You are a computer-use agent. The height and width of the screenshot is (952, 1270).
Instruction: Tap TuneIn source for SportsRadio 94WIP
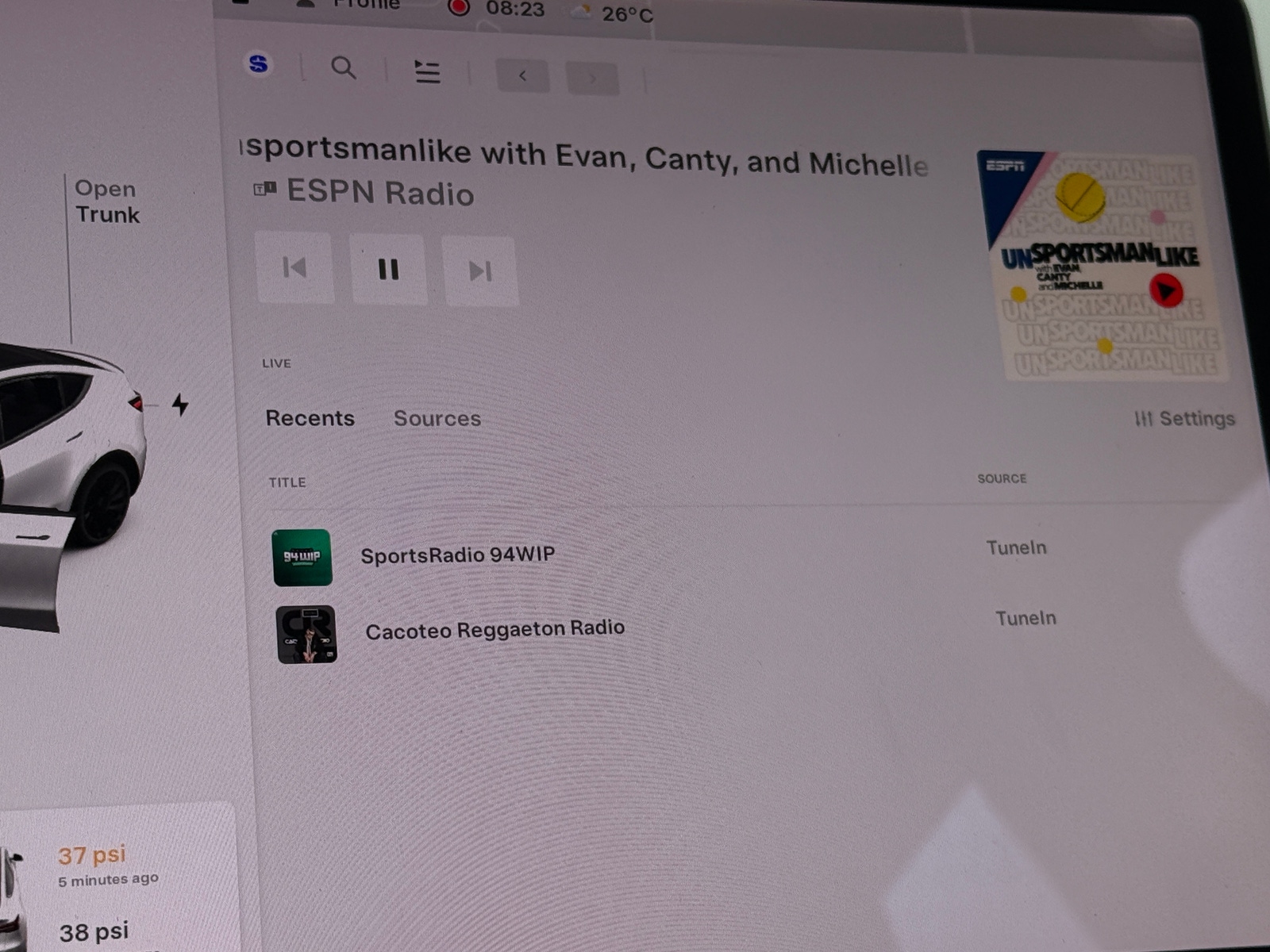point(1016,547)
